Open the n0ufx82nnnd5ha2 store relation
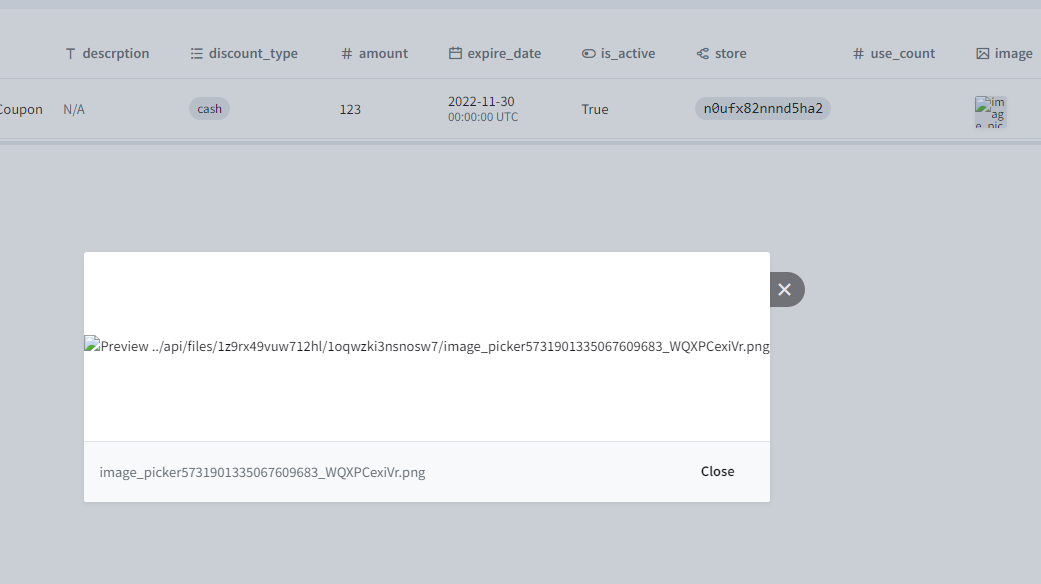1041x584 pixels. point(761,108)
